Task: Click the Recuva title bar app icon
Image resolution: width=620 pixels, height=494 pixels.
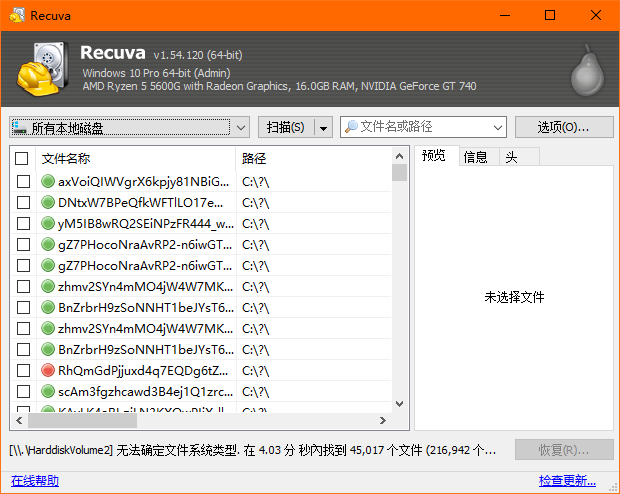Action: coord(17,15)
